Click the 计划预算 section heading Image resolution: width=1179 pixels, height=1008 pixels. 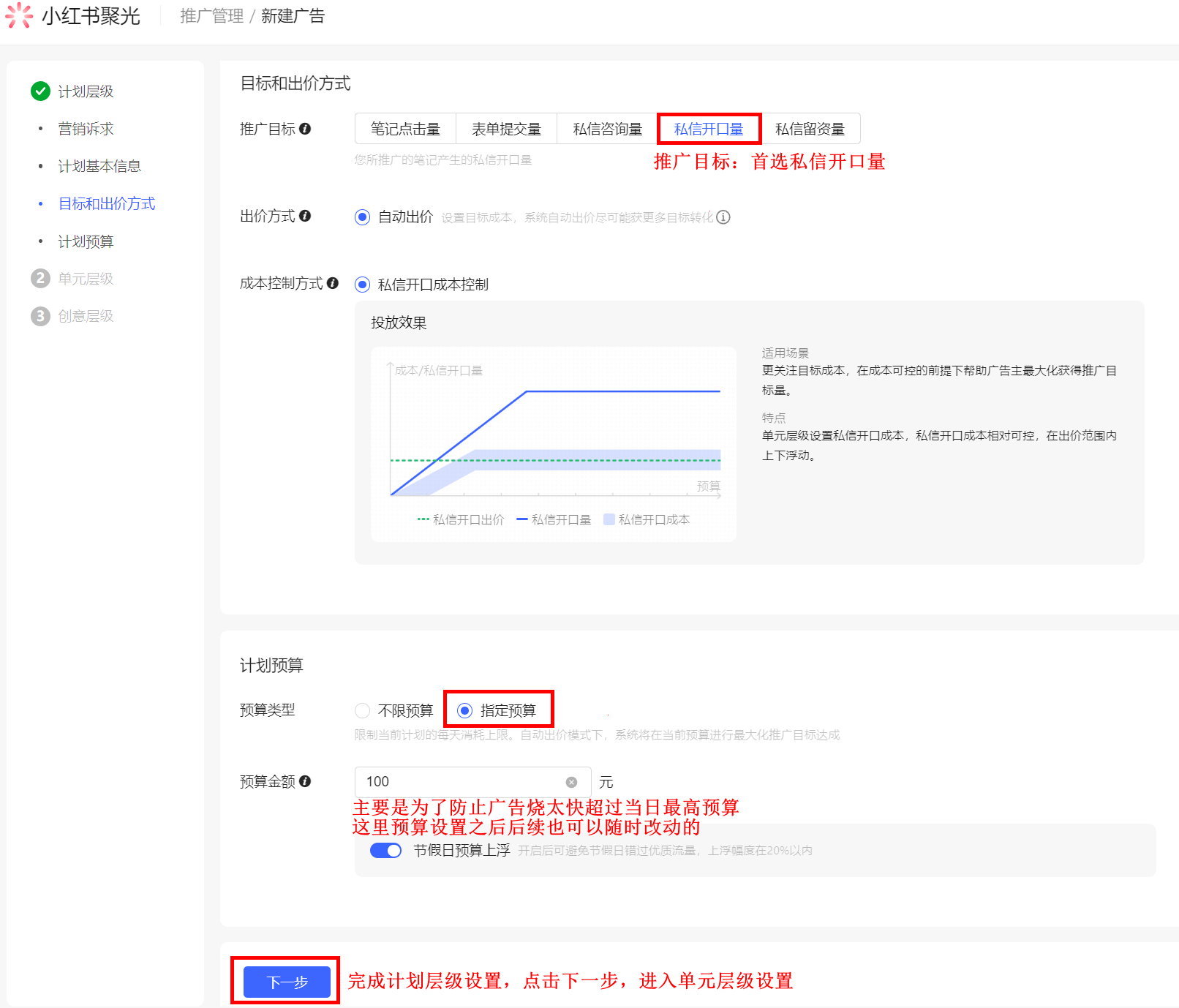[271, 665]
